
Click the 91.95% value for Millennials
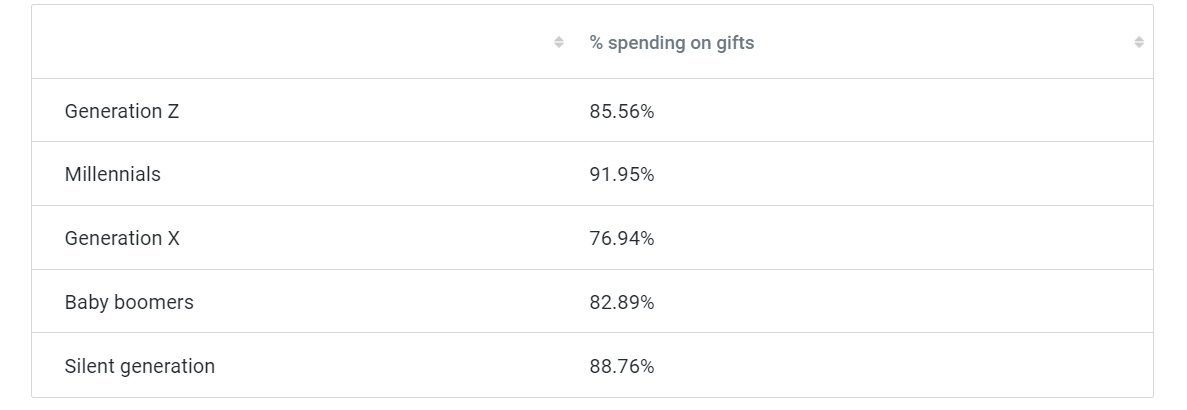coord(621,174)
